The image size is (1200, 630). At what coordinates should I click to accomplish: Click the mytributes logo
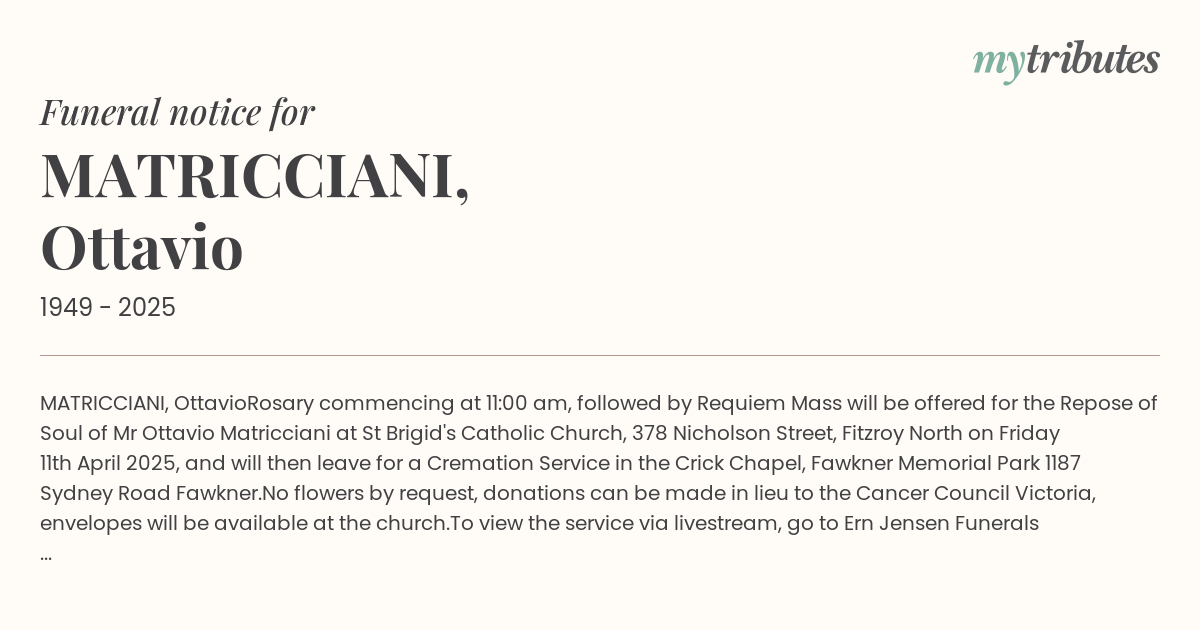(x=1065, y=61)
